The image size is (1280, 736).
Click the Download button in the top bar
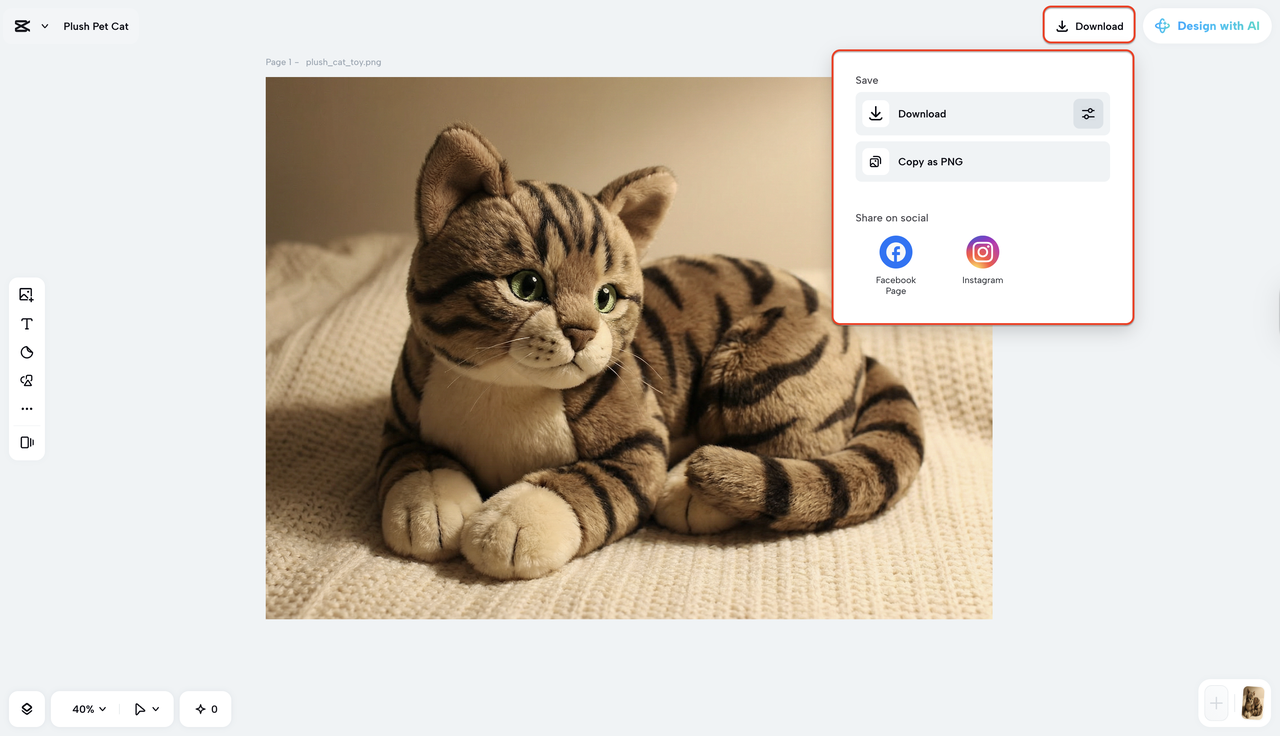pos(1089,25)
